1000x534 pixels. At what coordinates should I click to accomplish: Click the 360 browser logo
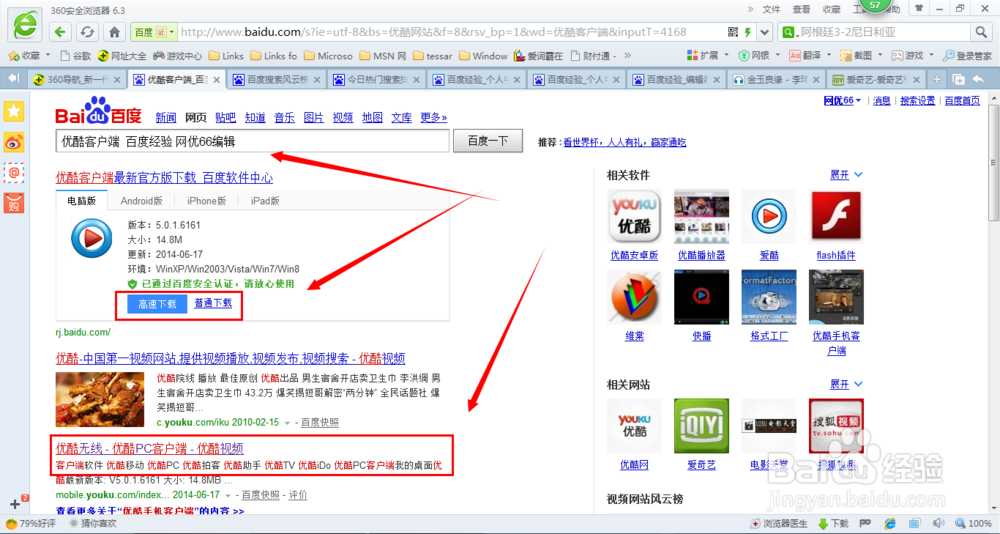point(24,26)
